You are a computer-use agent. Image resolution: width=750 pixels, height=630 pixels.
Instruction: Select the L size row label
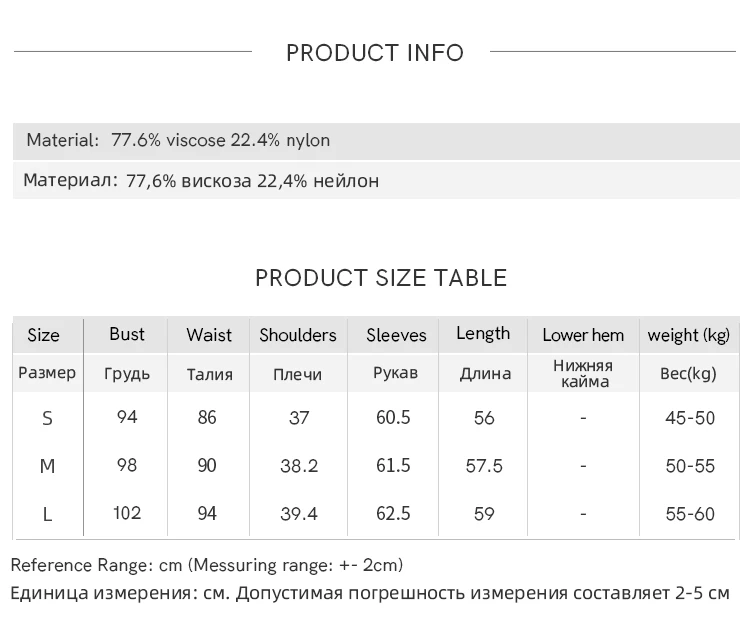pyautogui.click(x=47, y=514)
